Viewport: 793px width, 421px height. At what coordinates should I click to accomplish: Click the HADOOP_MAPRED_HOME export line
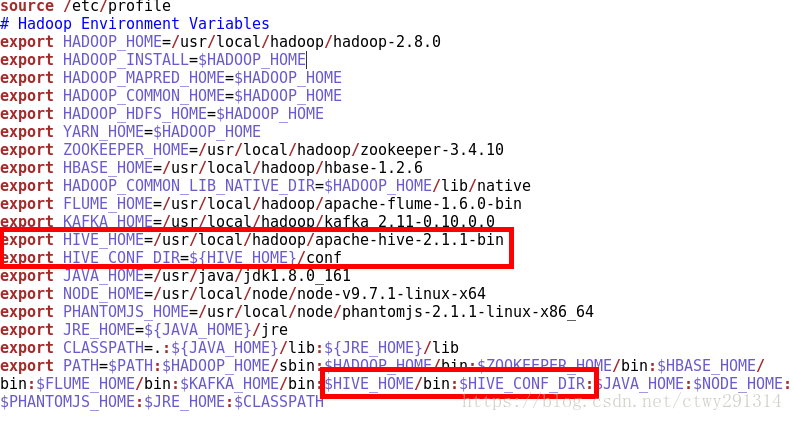pos(171,78)
